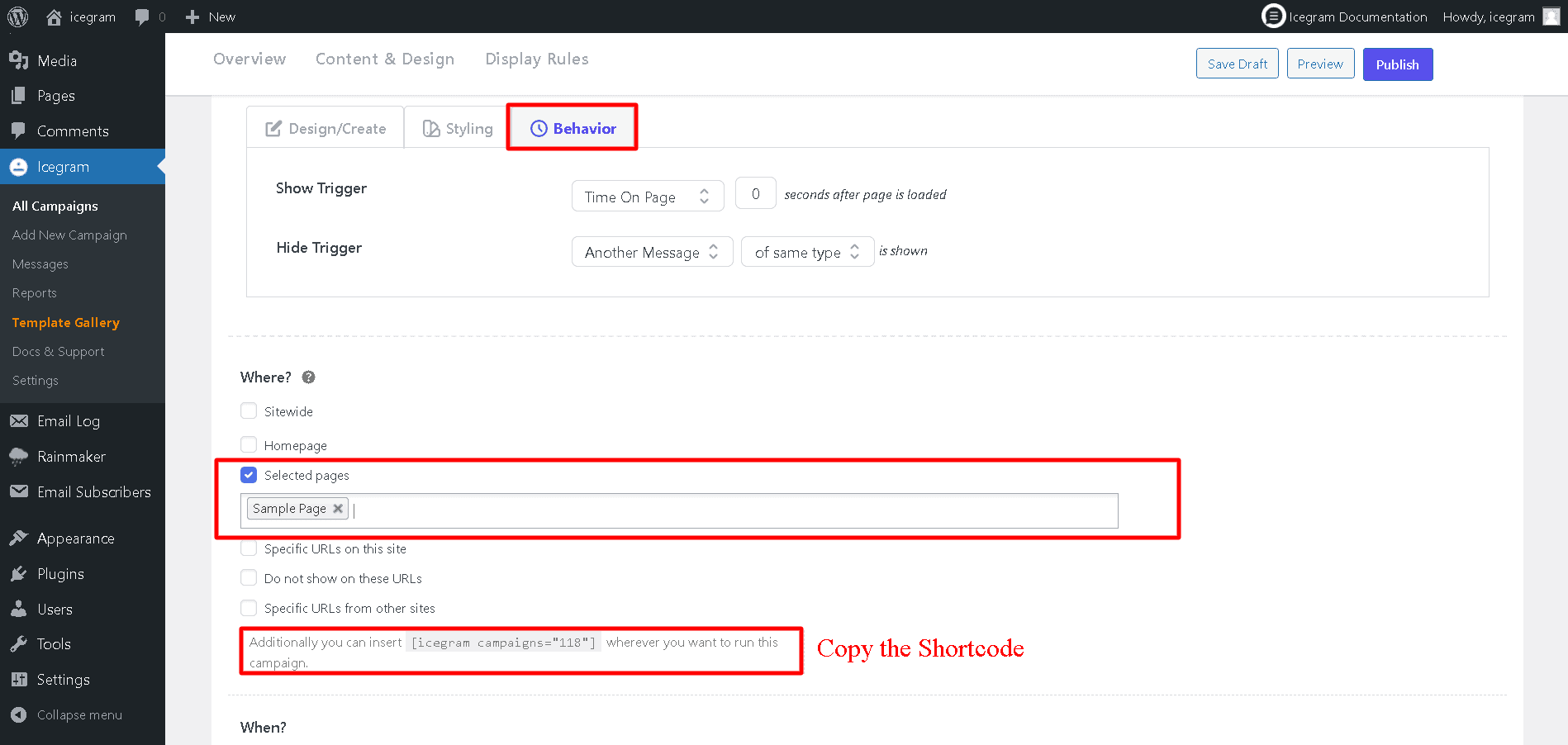Image resolution: width=1568 pixels, height=745 pixels.
Task: Open the of same type dropdown
Action: (807, 252)
